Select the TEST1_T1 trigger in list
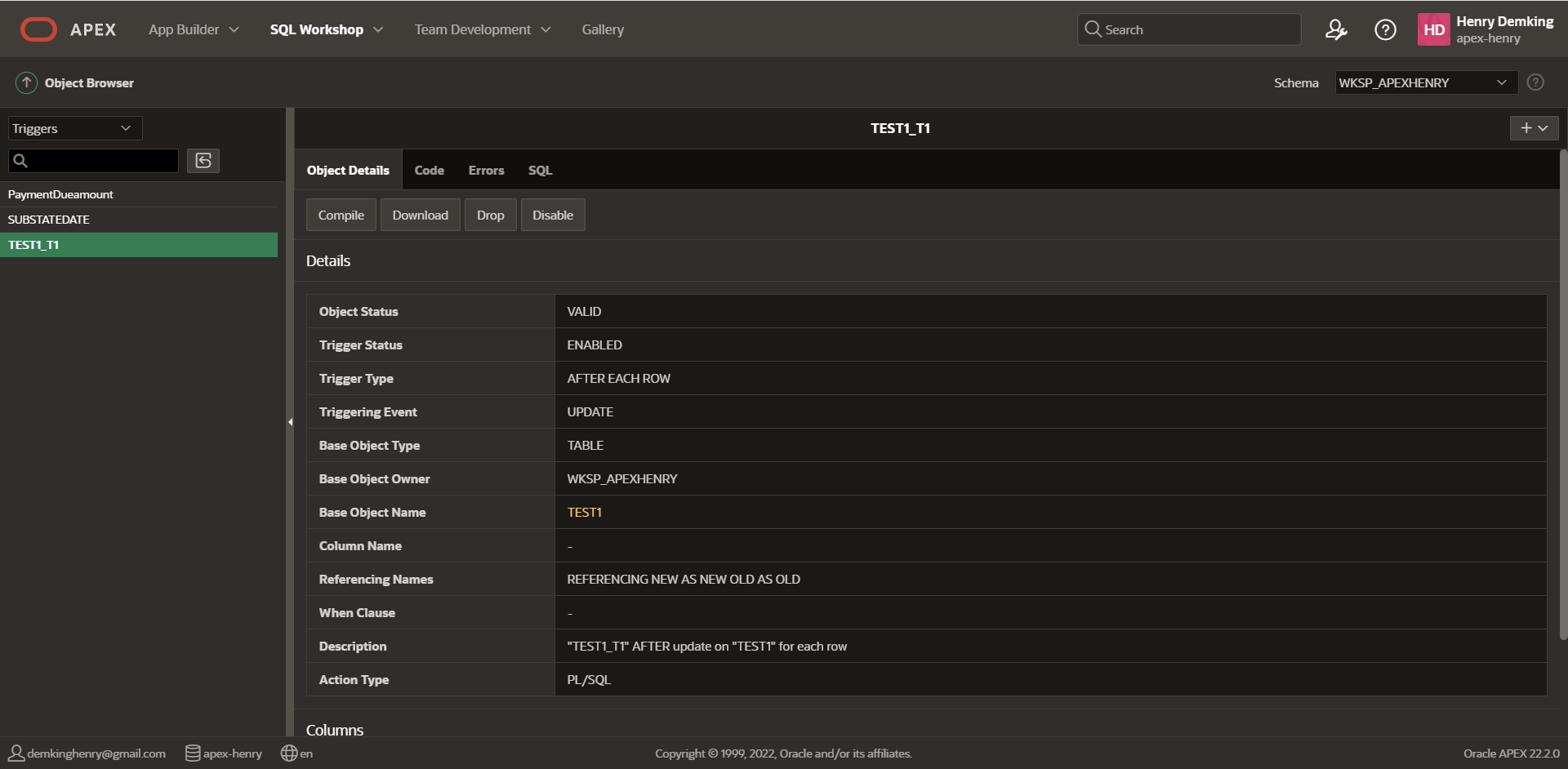This screenshot has height=769, width=1568. [139, 245]
